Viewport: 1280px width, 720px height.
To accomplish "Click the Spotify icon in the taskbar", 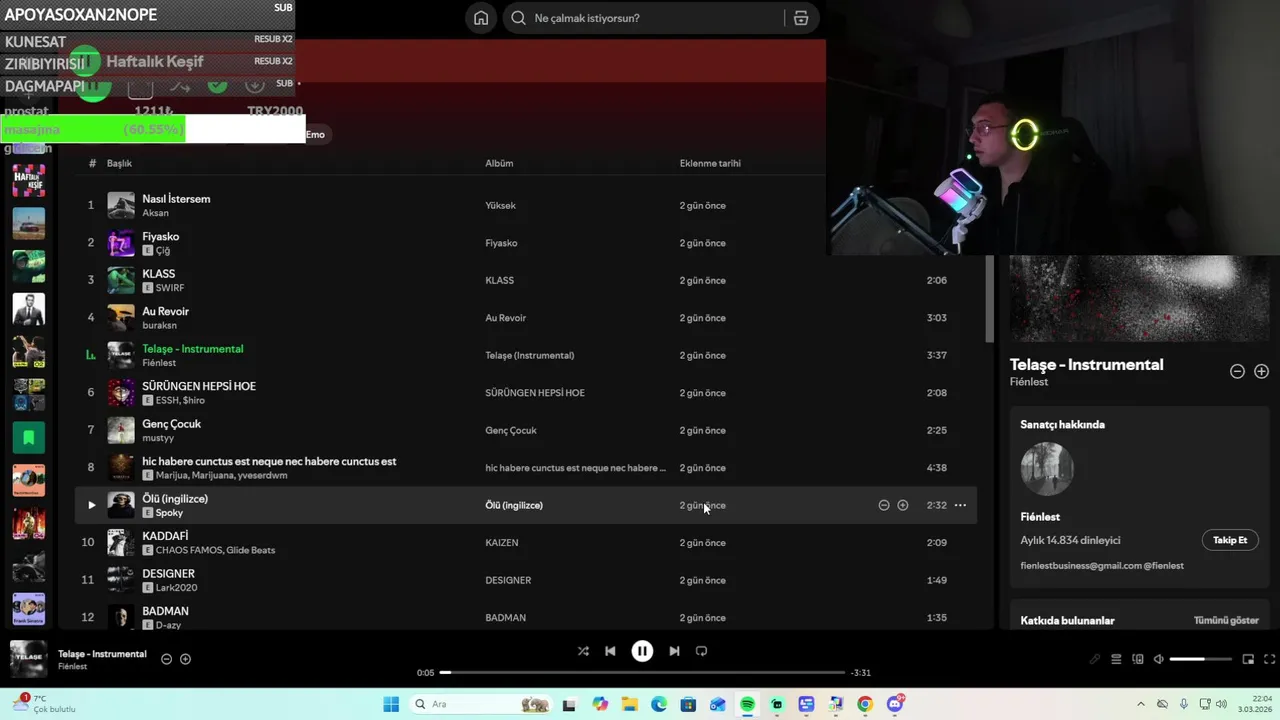I will tap(747, 704).
